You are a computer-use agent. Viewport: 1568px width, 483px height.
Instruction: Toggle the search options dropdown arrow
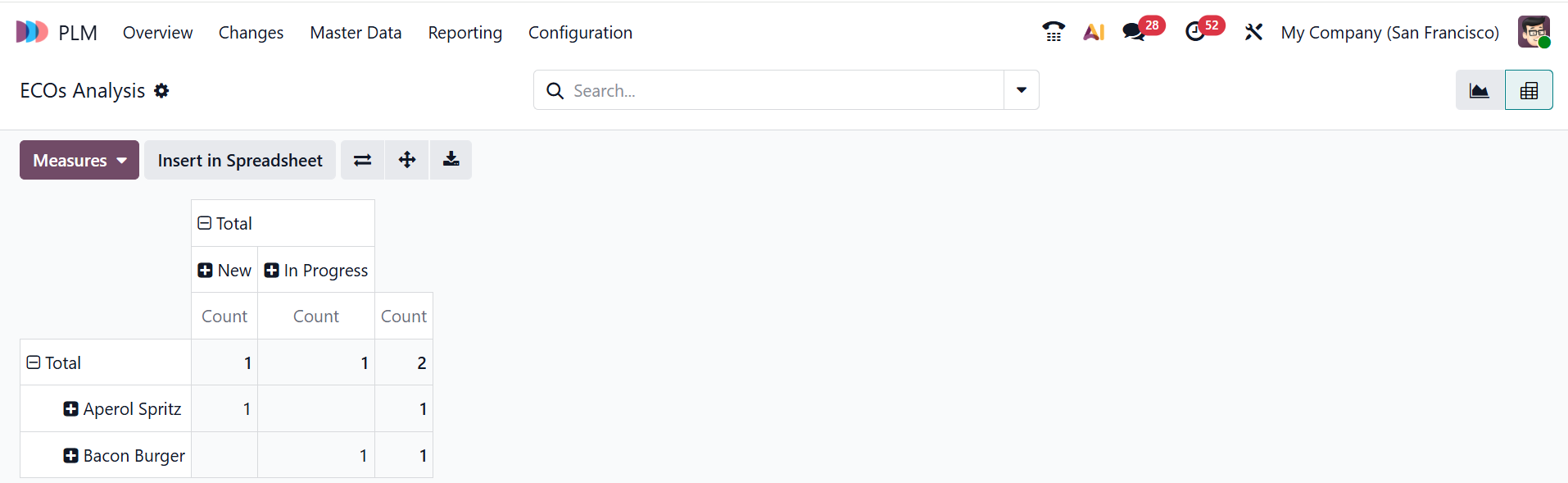point(1022,90)
